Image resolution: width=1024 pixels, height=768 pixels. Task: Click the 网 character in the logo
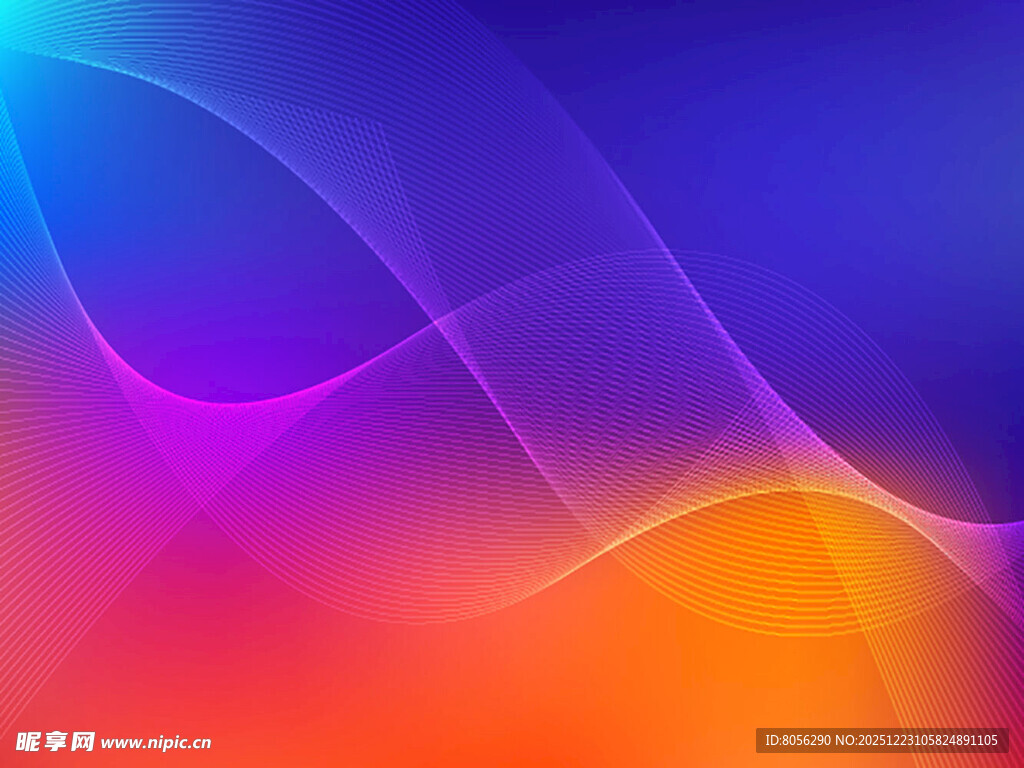(83, 741)
